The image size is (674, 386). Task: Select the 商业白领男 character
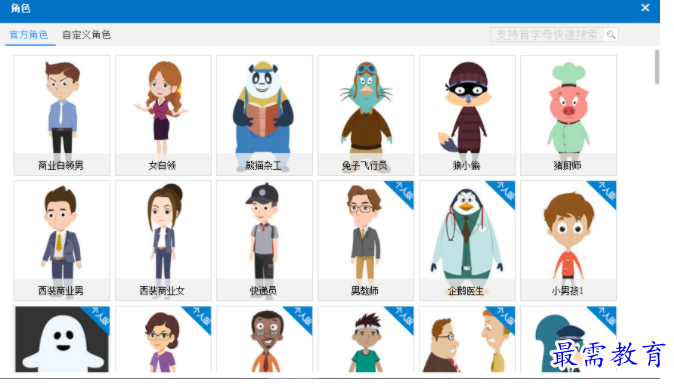coord(62,115)
